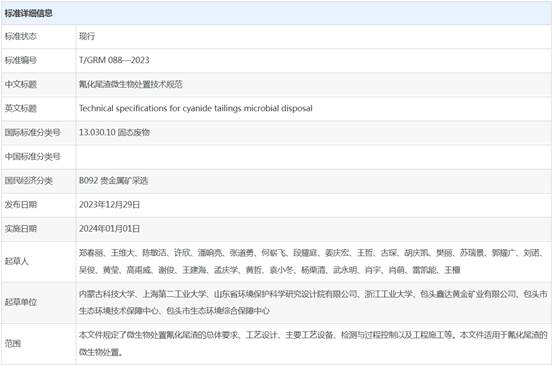Select publish date 2023年12月29日
Image resolution: width=553 pixels, height=365 pixels.
110,205
